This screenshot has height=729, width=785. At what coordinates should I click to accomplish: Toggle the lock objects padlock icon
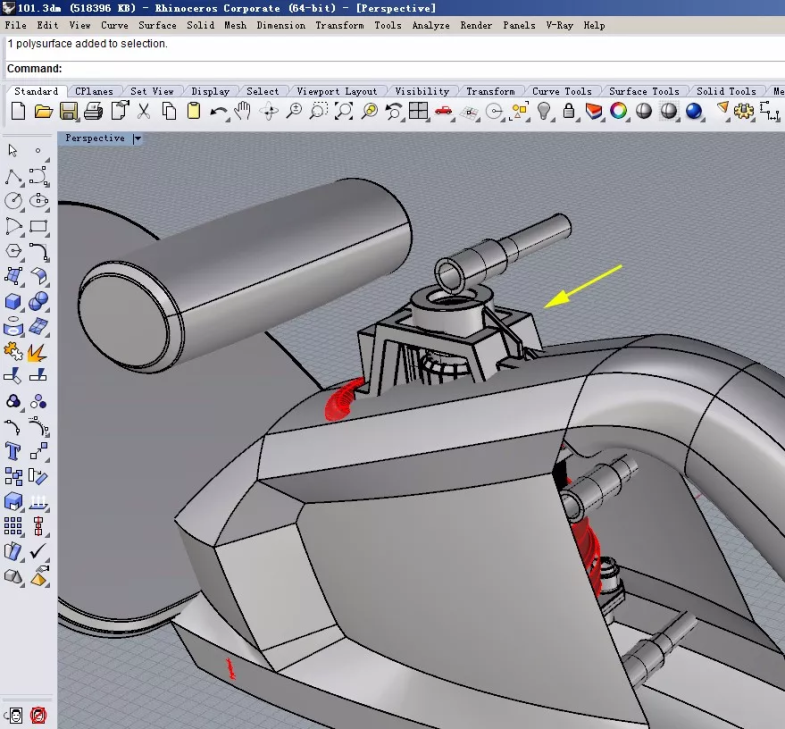click(x=569, y=111)
